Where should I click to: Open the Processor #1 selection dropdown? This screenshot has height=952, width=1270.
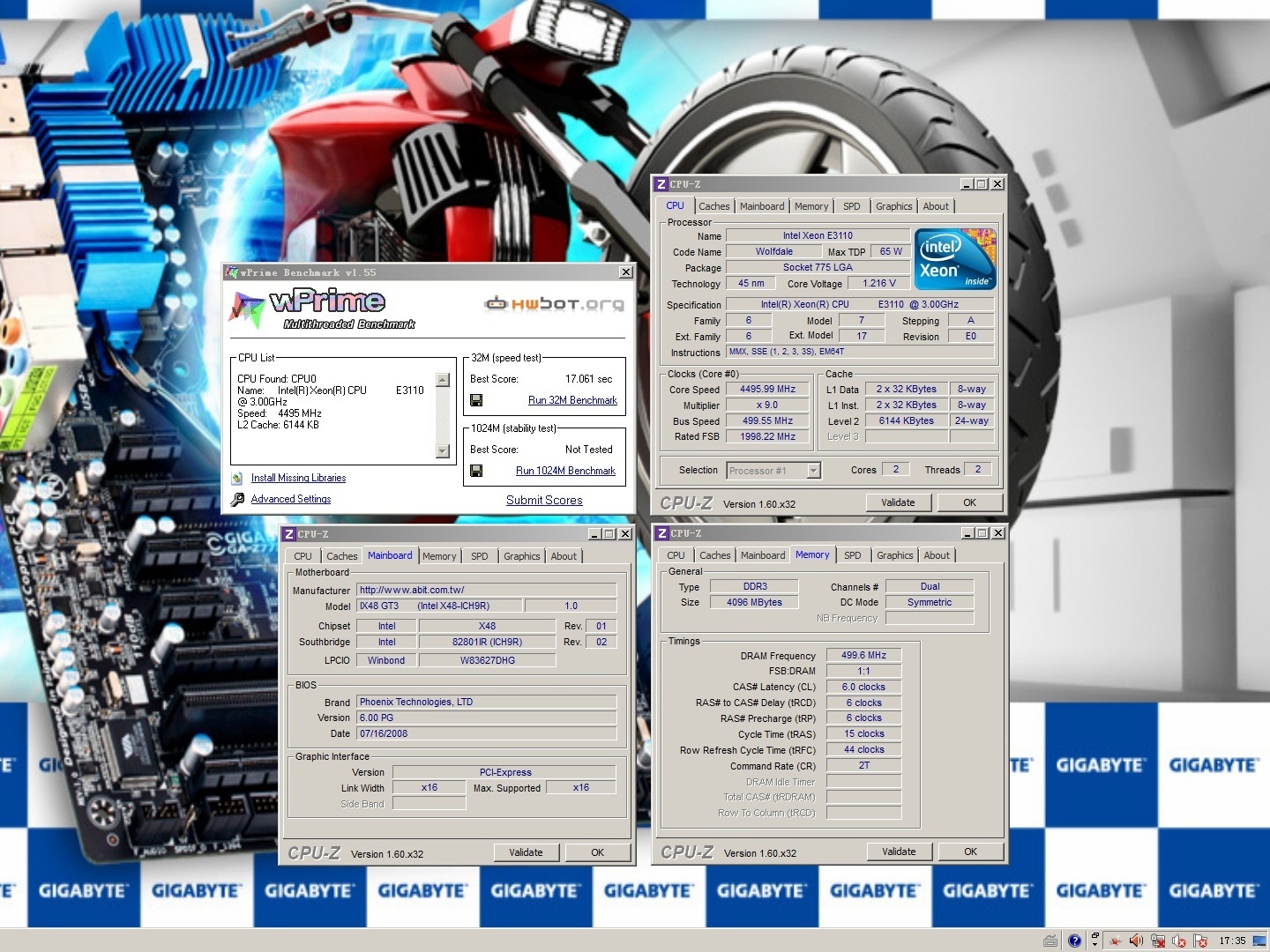coord(814,471)
